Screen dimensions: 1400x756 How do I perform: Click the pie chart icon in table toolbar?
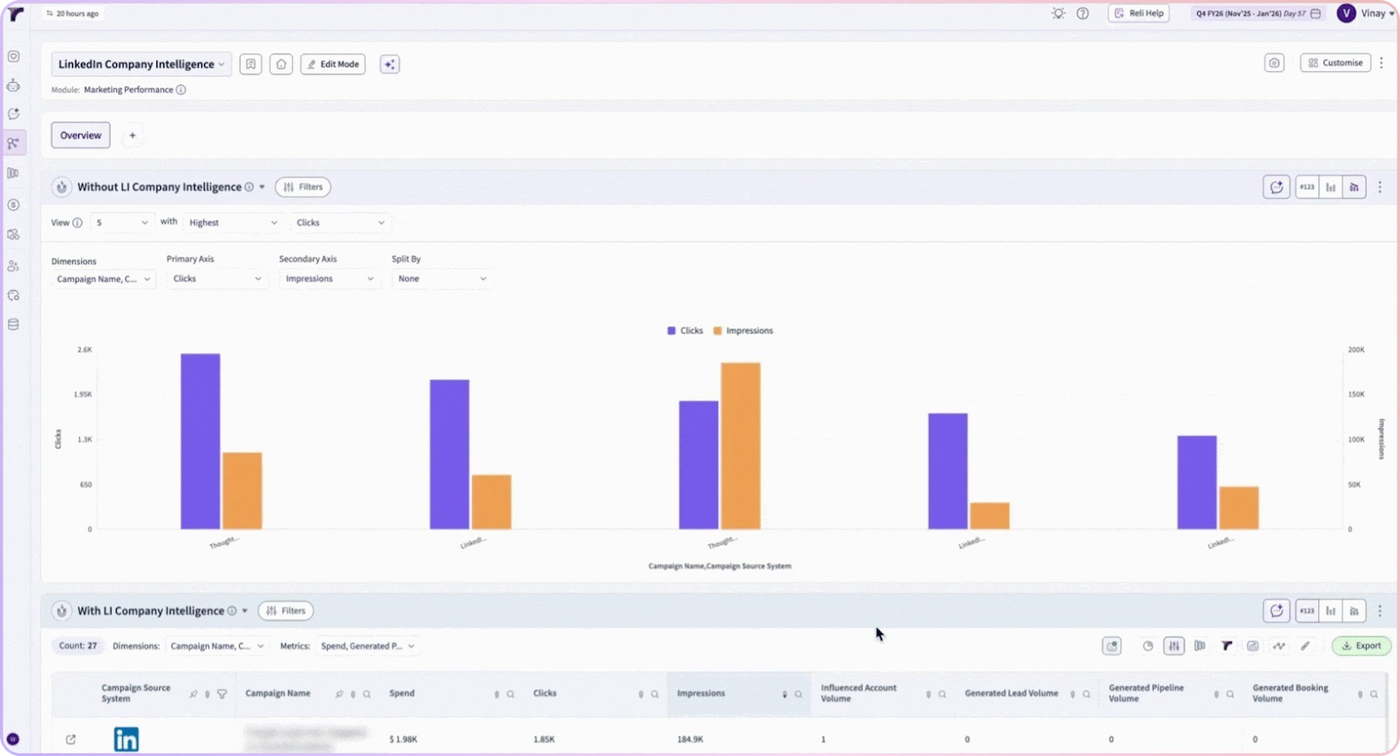[1148, 646]
